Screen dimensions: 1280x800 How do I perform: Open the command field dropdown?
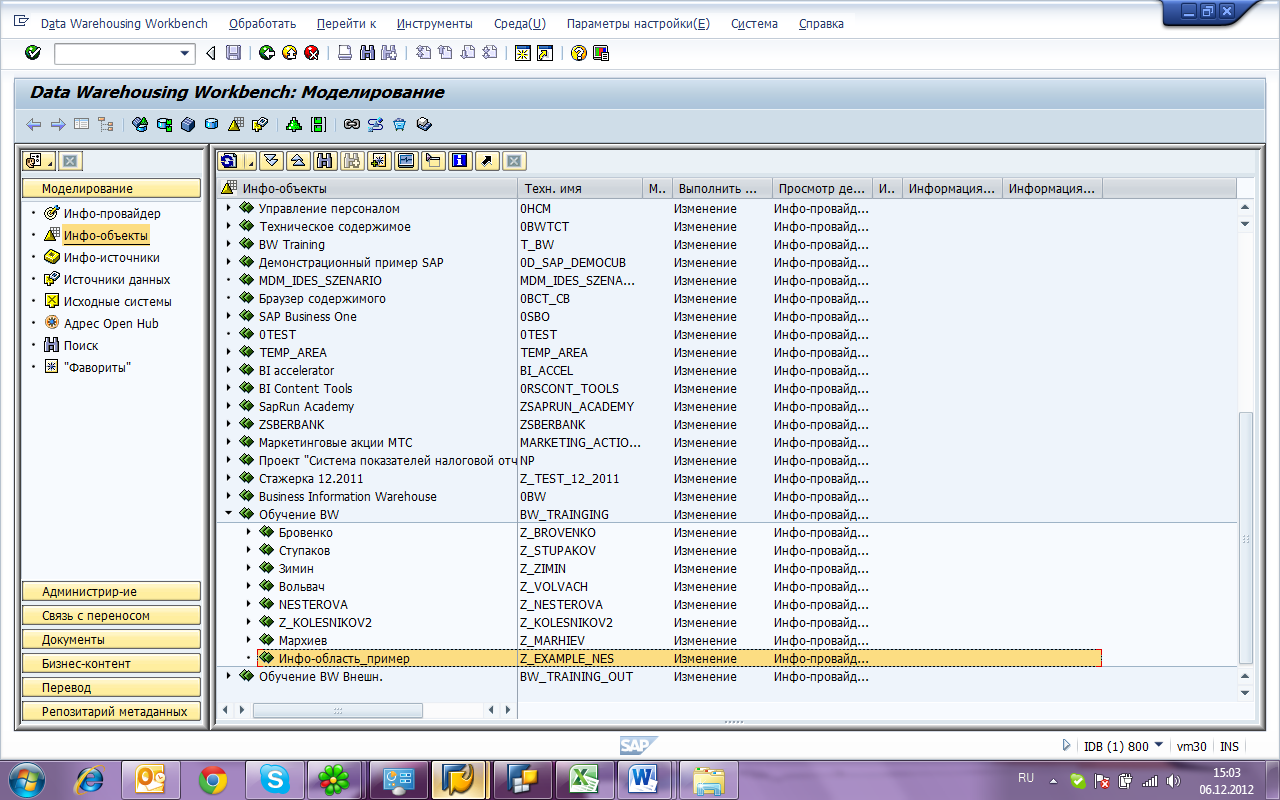(185, 54)
